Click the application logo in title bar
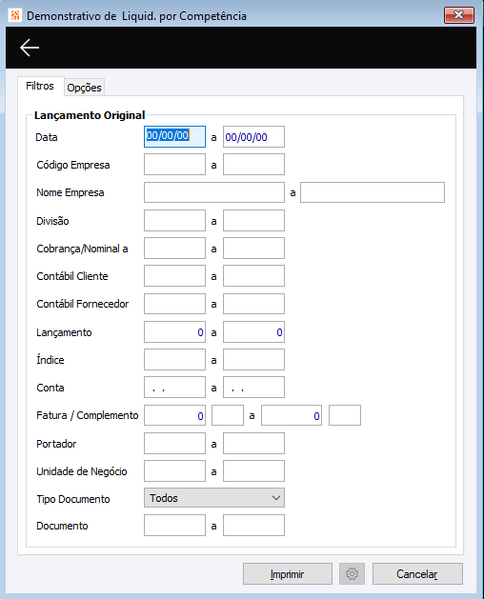This screenshot has height=599, width=484. pos(15,16)
